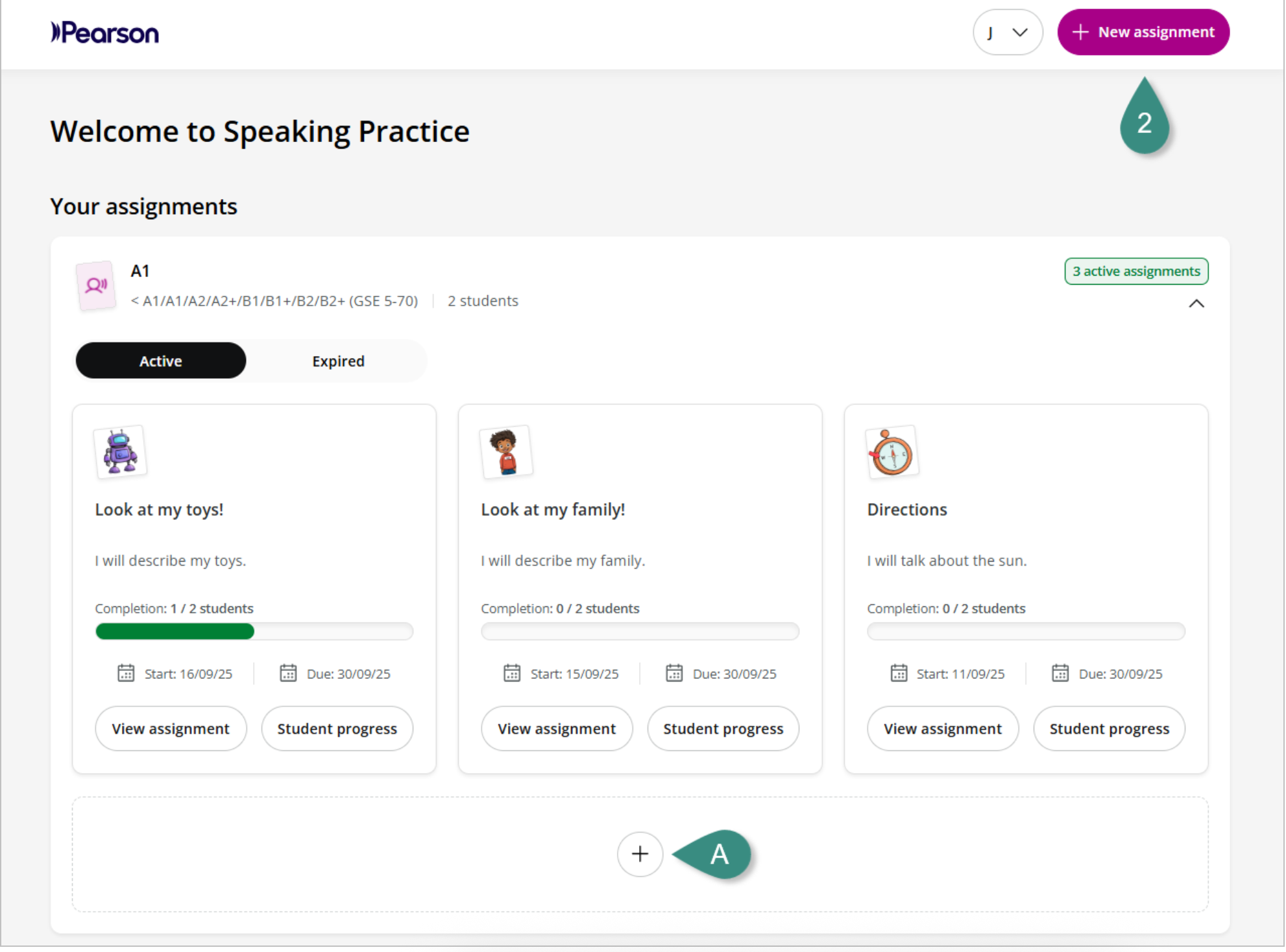Open the J user account dropdown
The image size is (1286, 952).
click(x=1007, y=32)
